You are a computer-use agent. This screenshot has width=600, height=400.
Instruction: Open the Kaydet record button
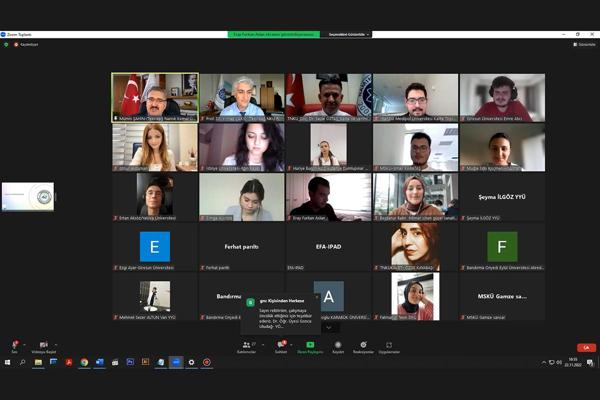[x=338, y=345]
